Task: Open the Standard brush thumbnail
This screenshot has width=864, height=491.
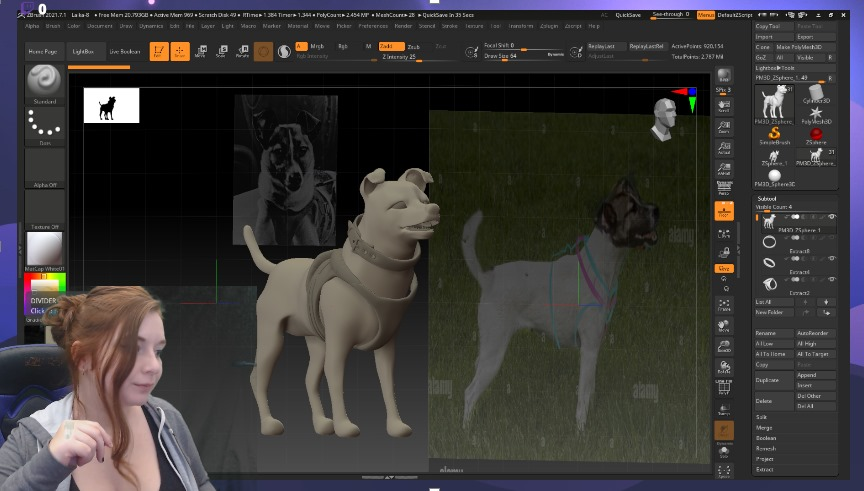Action: pyautogui.click(x=45, y=84)
